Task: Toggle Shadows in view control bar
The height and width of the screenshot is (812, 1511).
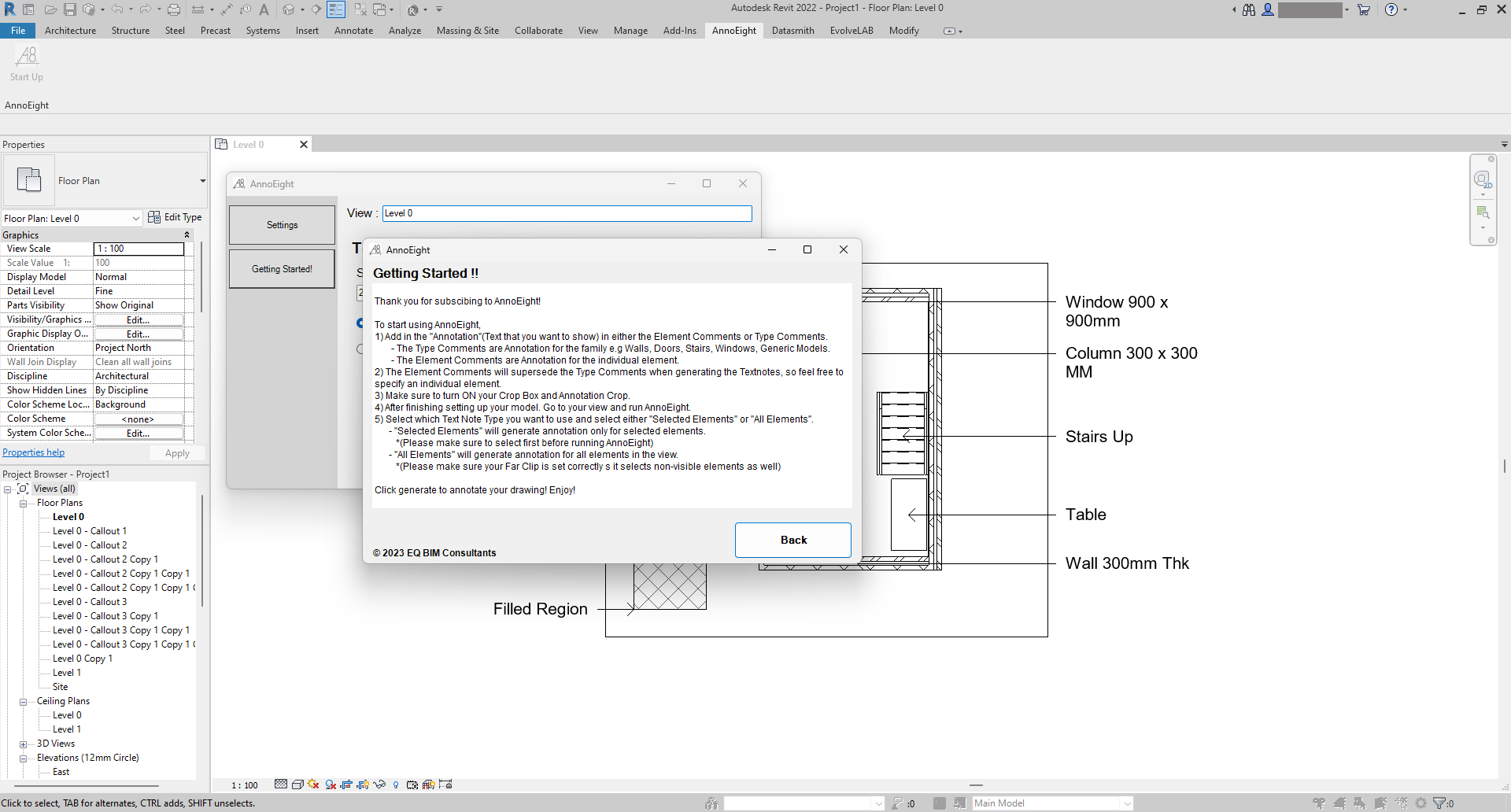Action: coord(331,784)
